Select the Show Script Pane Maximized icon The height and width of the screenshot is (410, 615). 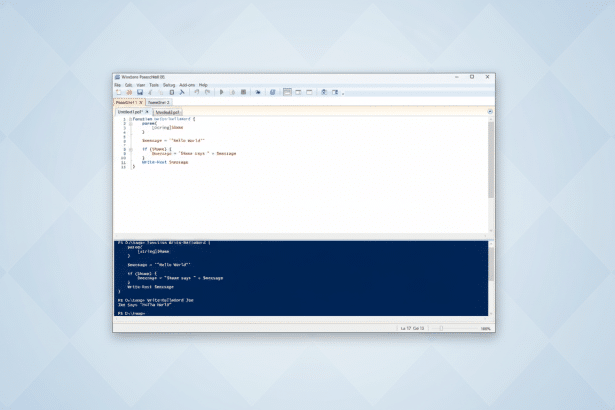(309, 92)
